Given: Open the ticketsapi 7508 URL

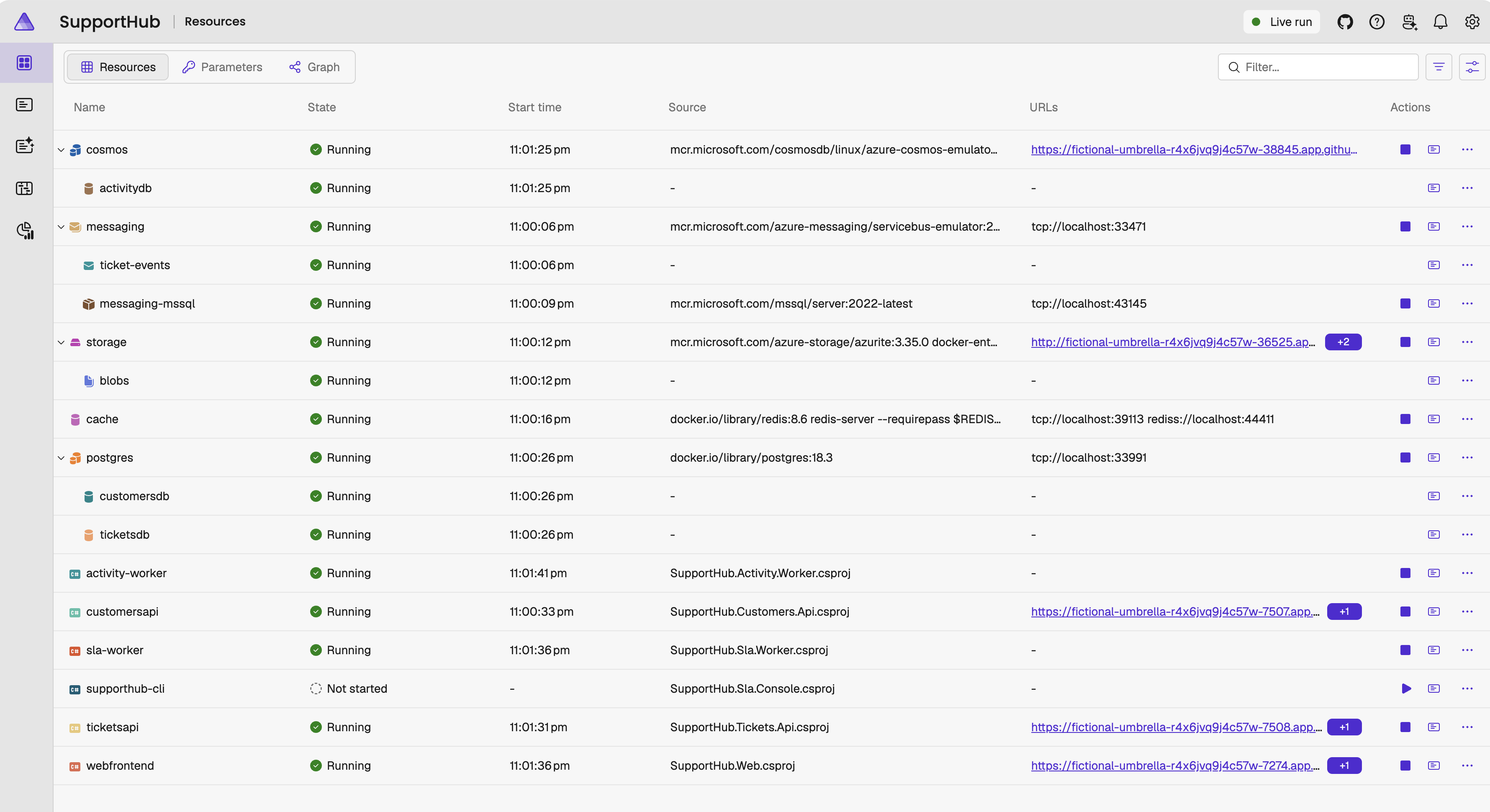Looking at the screenshot, I should (x=1177, y=727).
